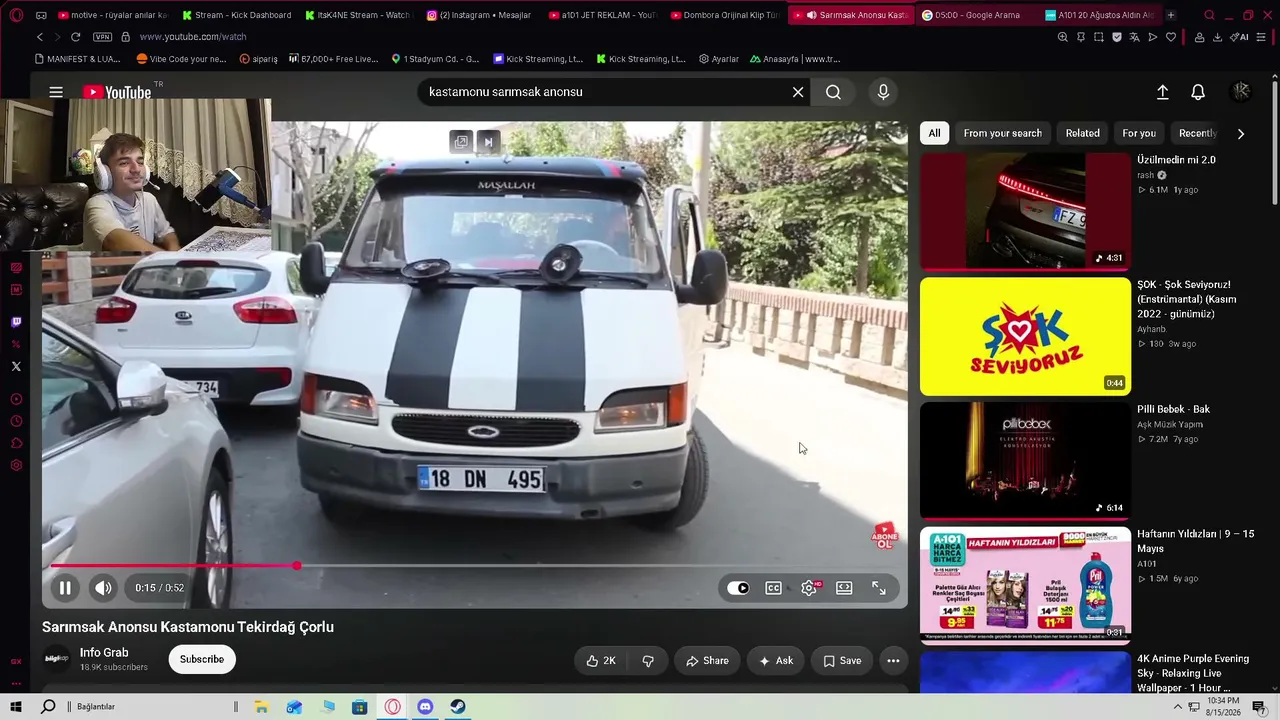Subscribe to Info Grab channel
Image resolution: width=1280 pixels, height=720 pixels.
[202, 659]
